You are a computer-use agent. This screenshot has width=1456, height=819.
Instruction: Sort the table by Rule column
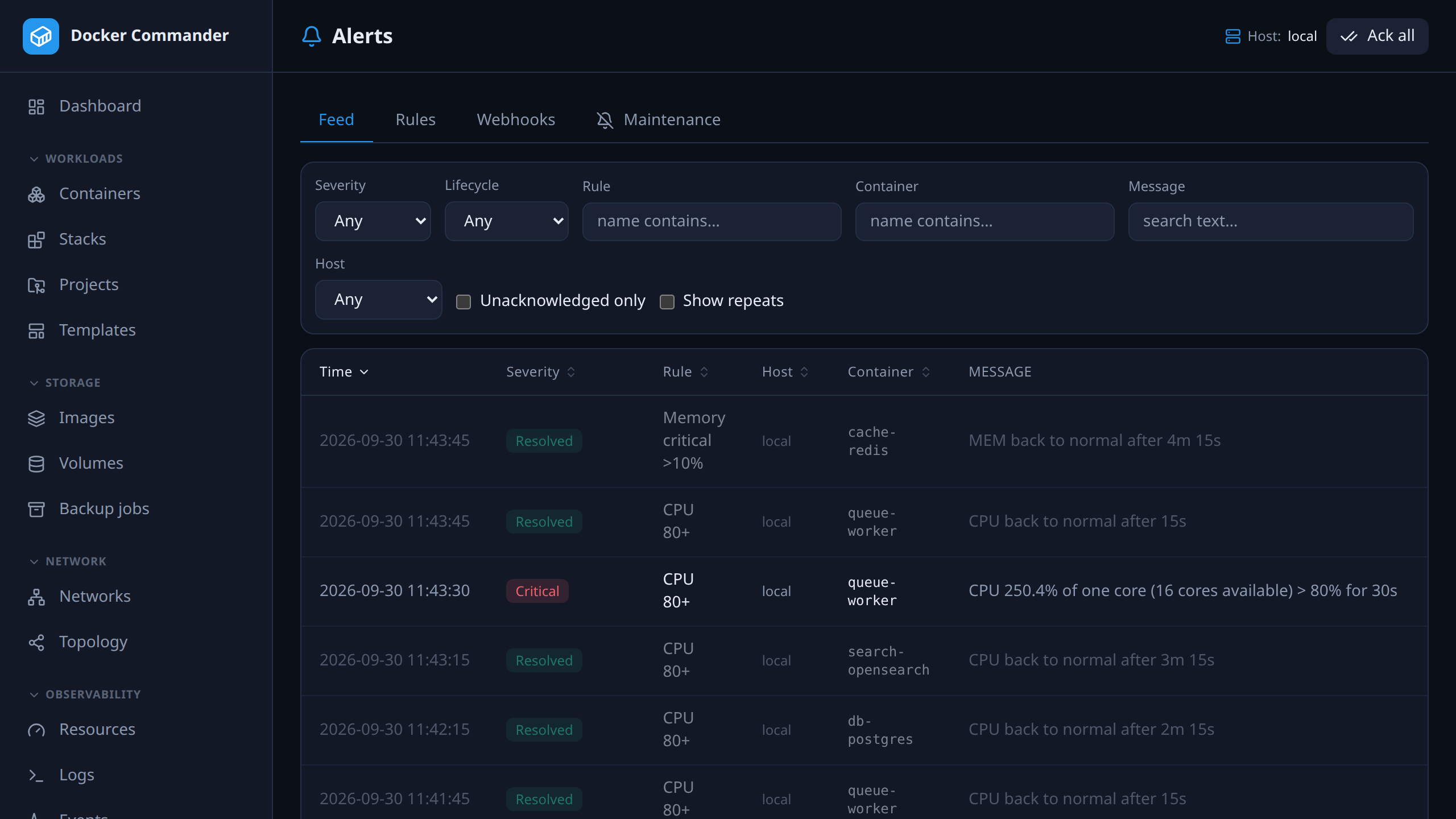click(x=686, y=372)
